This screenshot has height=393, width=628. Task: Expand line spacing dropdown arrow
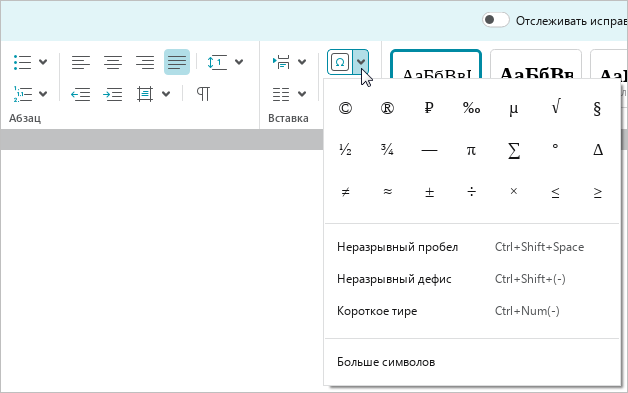tap(239, 62)
